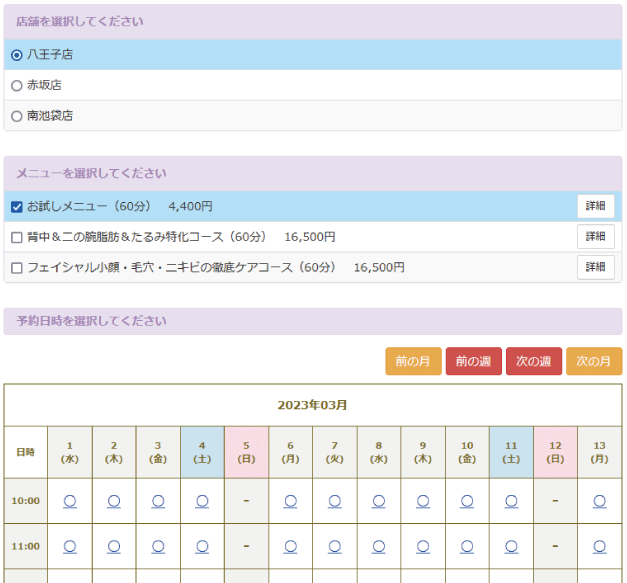Click the 前の週 button
Screen dimensions: 627x583
pos(473,361)
